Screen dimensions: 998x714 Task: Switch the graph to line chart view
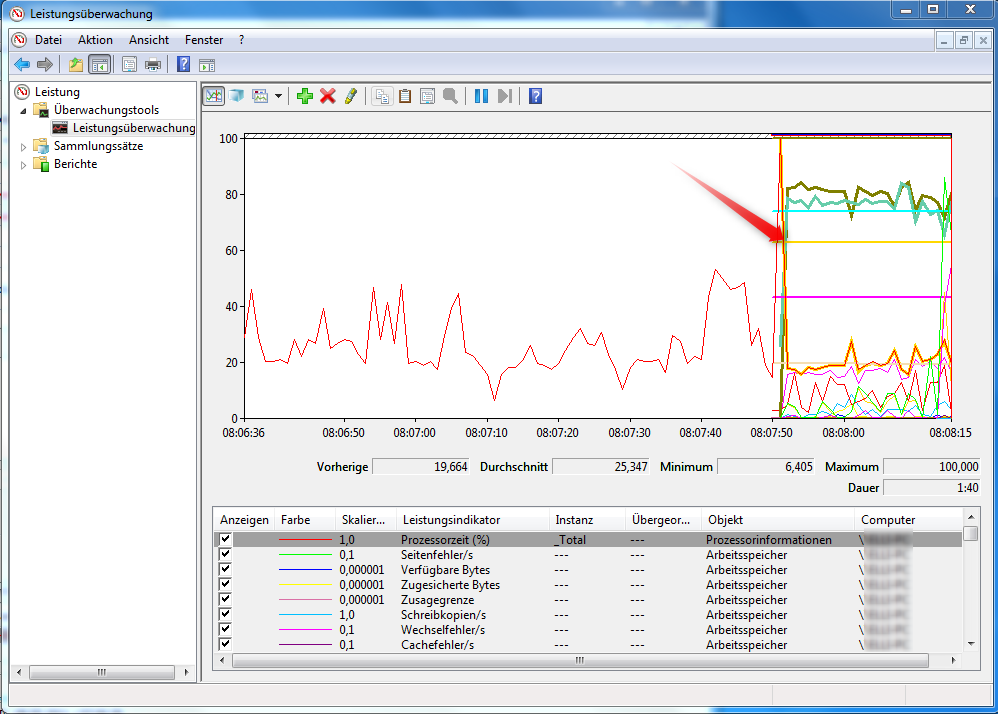(x=213, y=95)
